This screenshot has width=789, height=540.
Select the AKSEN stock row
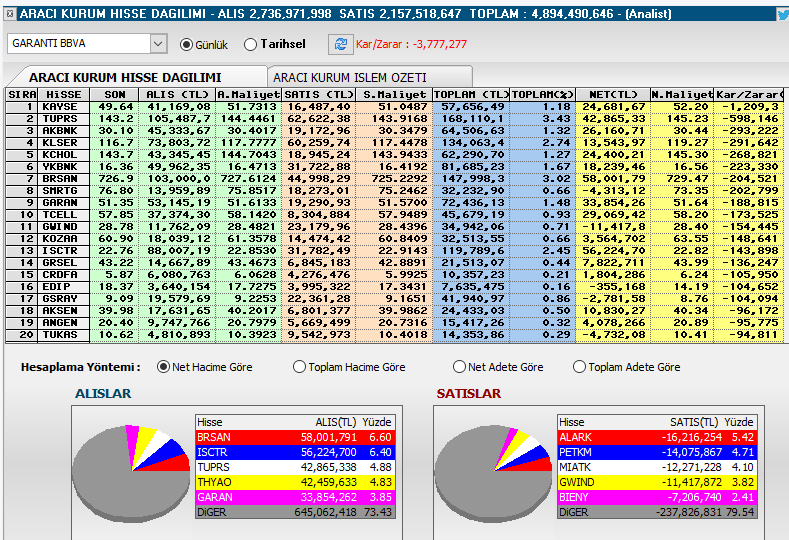395,311
